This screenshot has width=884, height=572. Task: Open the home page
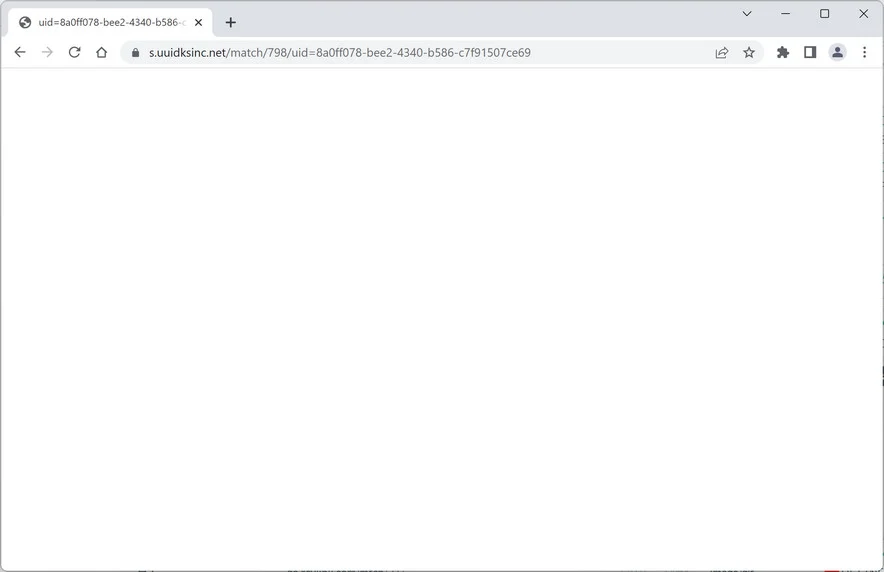[x=101, y=52]
